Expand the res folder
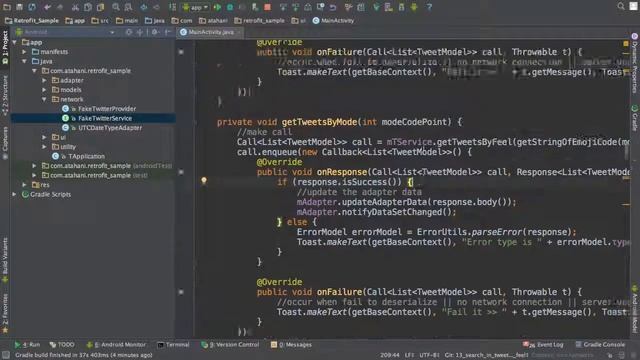Image resolution: width=640 pixels, height=360 pixels. (x=24, y=185)
